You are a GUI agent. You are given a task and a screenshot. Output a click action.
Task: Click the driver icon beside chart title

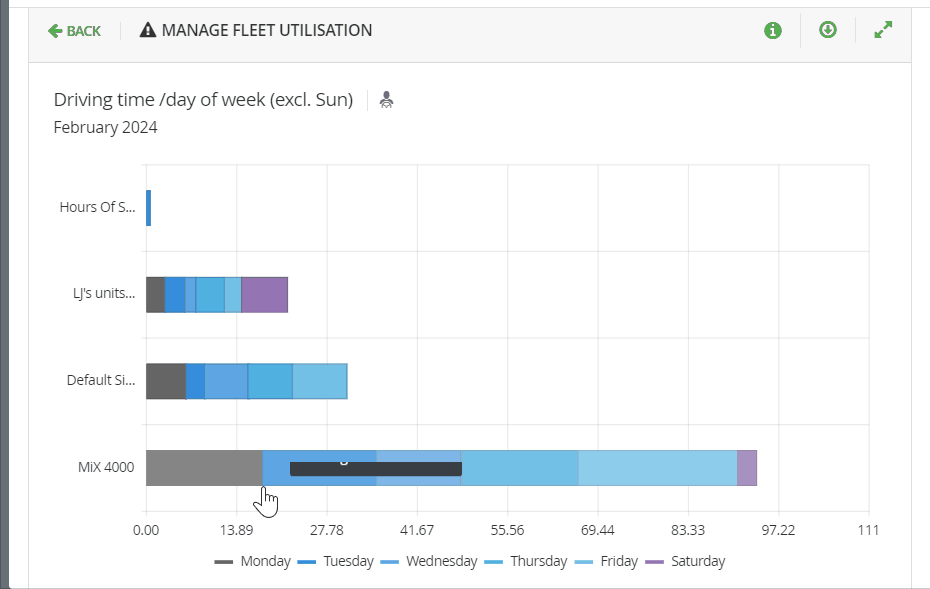click(x=386, y=100)
